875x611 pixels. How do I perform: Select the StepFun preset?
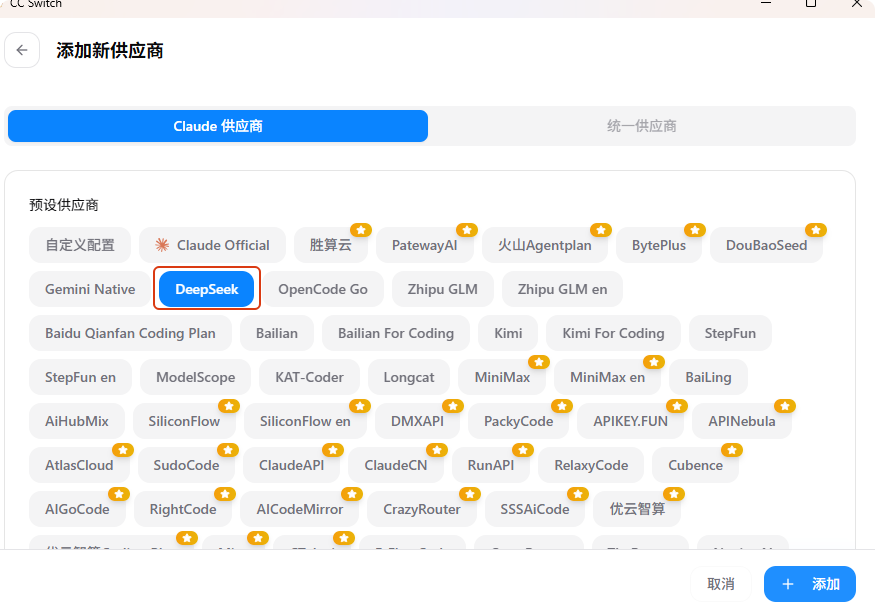tap(730, 333)
